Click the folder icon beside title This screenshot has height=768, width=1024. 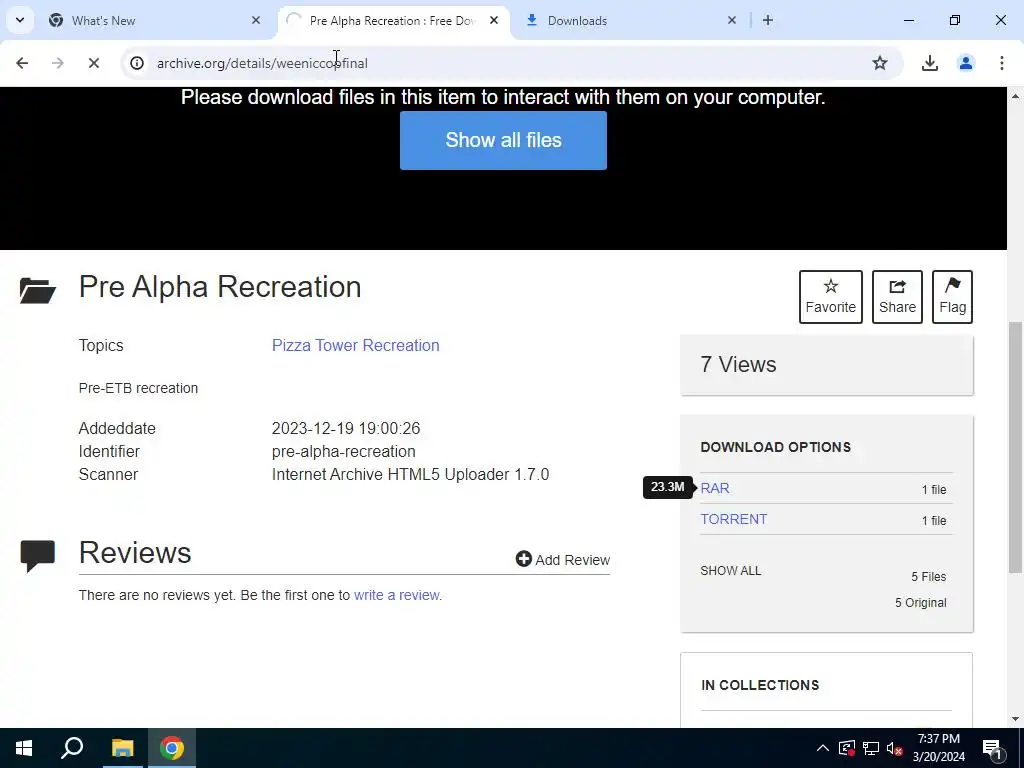point(37,291)
